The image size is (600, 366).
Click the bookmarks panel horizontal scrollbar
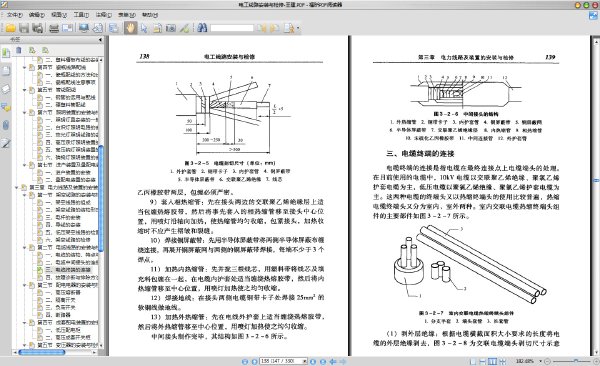click(x=41, y=352)
